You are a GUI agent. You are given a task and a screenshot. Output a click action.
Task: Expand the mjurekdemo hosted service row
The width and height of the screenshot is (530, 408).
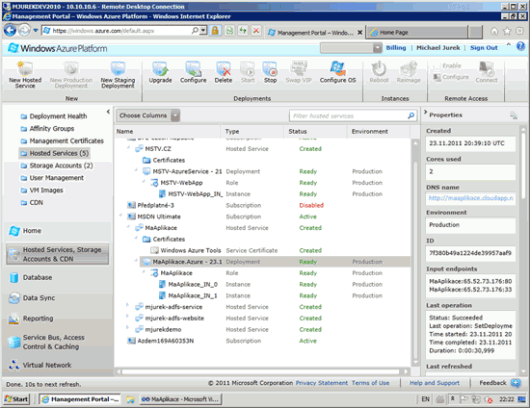click(127, 327)
